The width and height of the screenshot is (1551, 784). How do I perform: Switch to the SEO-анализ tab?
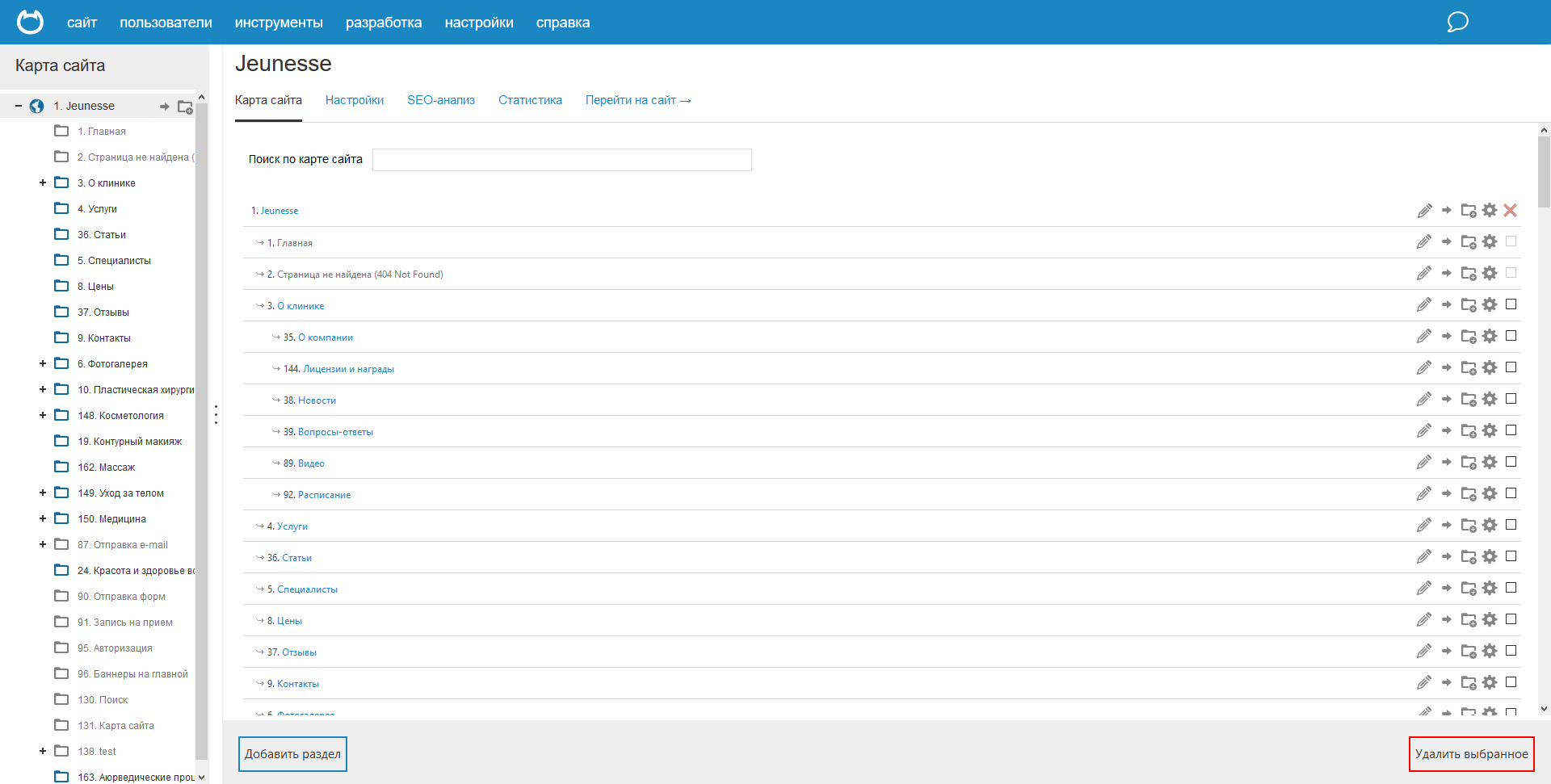point(441,100)
